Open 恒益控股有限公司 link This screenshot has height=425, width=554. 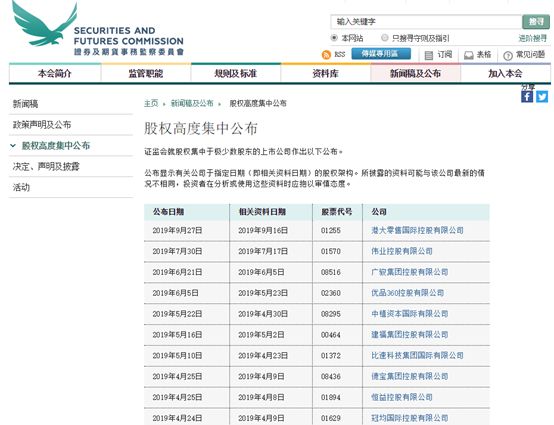402,397
